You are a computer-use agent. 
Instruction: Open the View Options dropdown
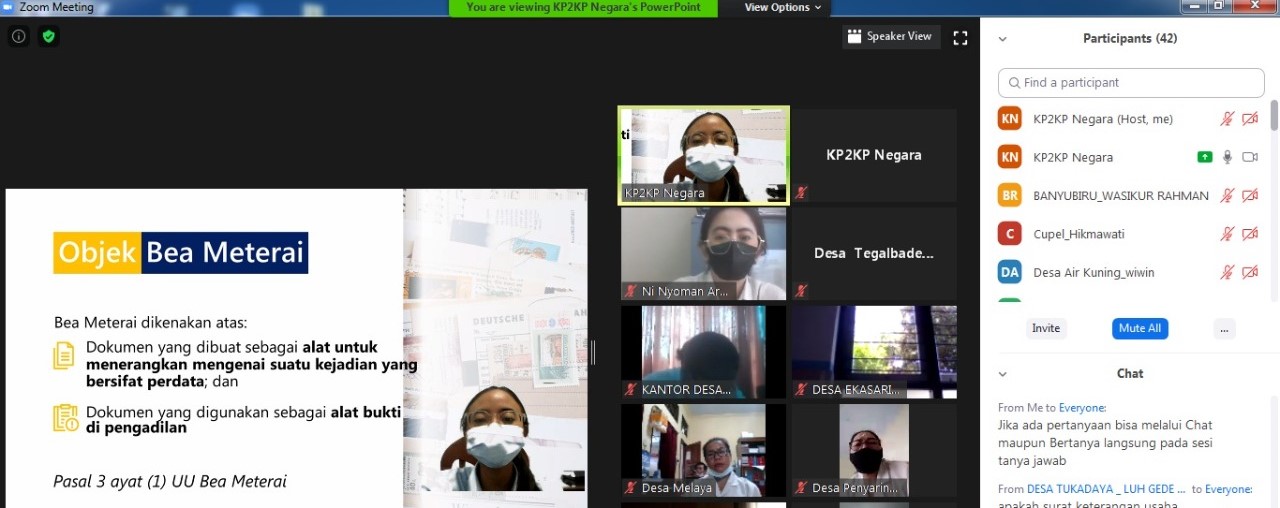[783, 8]
